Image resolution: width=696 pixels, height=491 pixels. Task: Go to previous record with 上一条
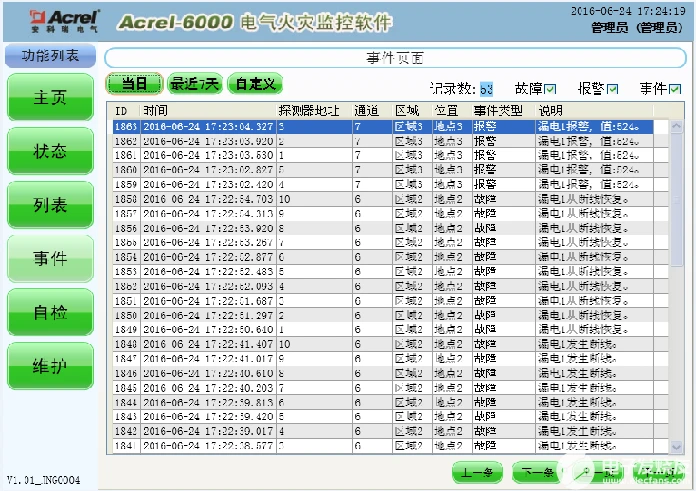pyautogui.click(x=477, y=472)
